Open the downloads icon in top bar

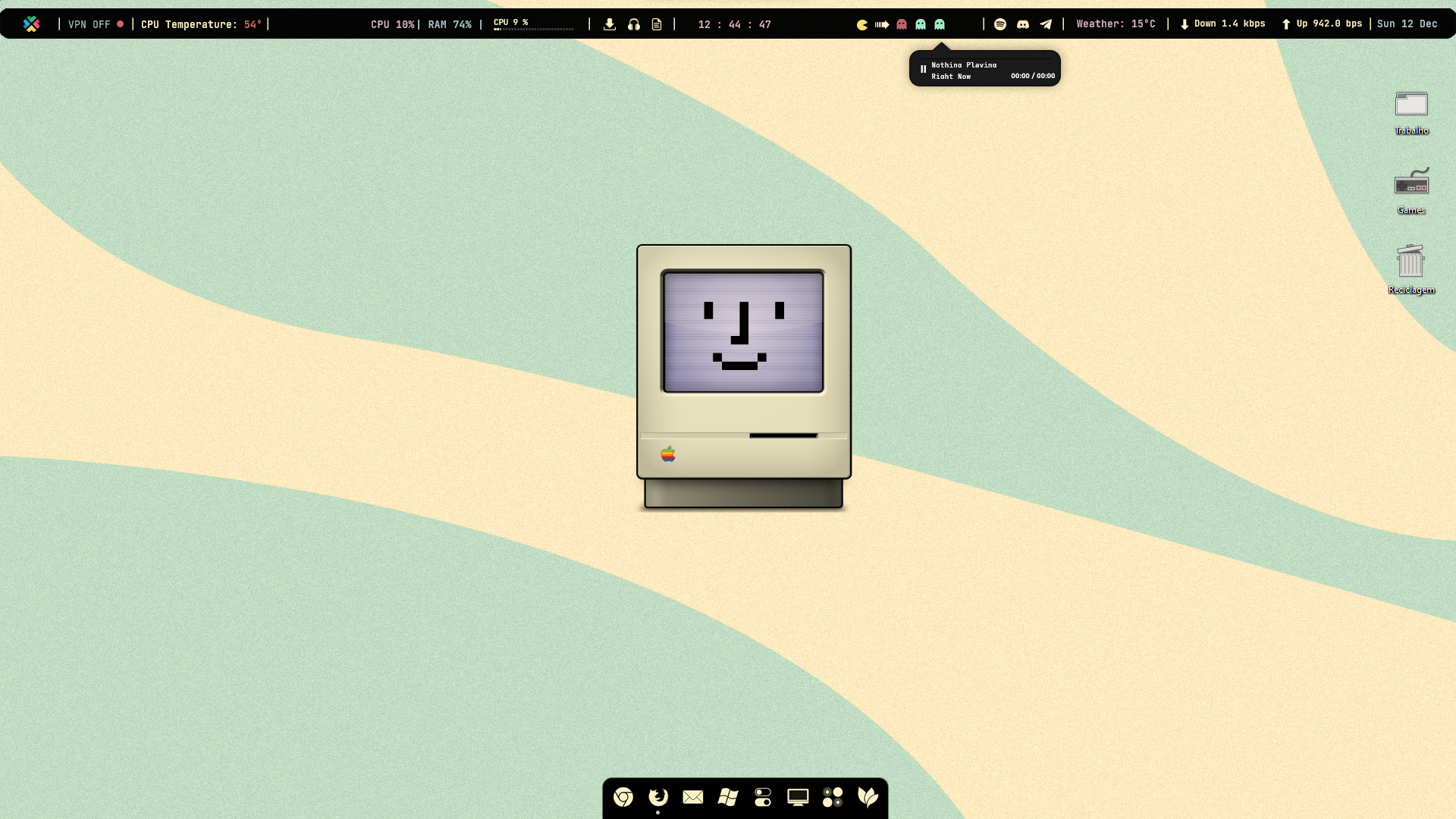pos(610,24)
